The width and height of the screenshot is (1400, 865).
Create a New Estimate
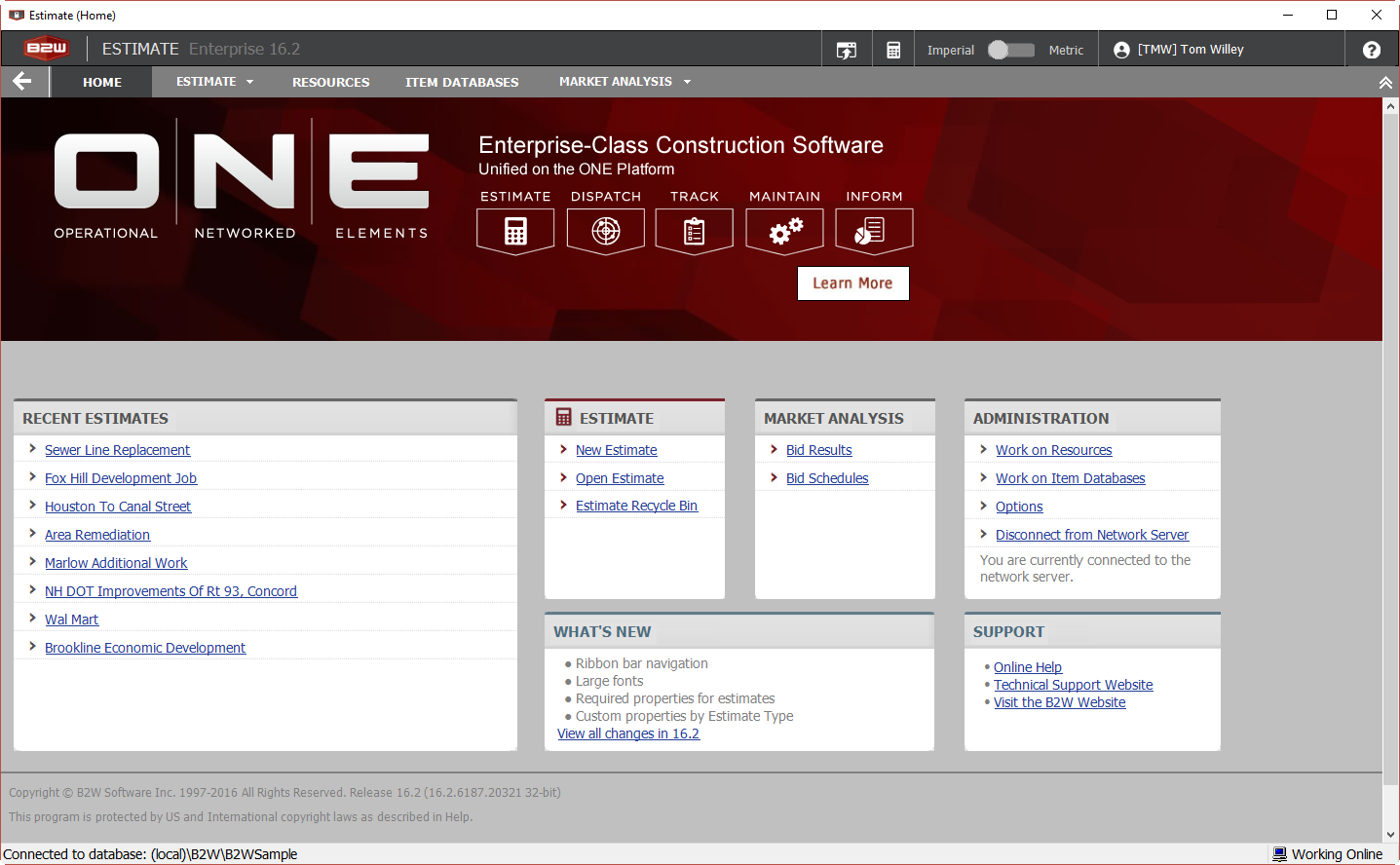tap(617, 450)
